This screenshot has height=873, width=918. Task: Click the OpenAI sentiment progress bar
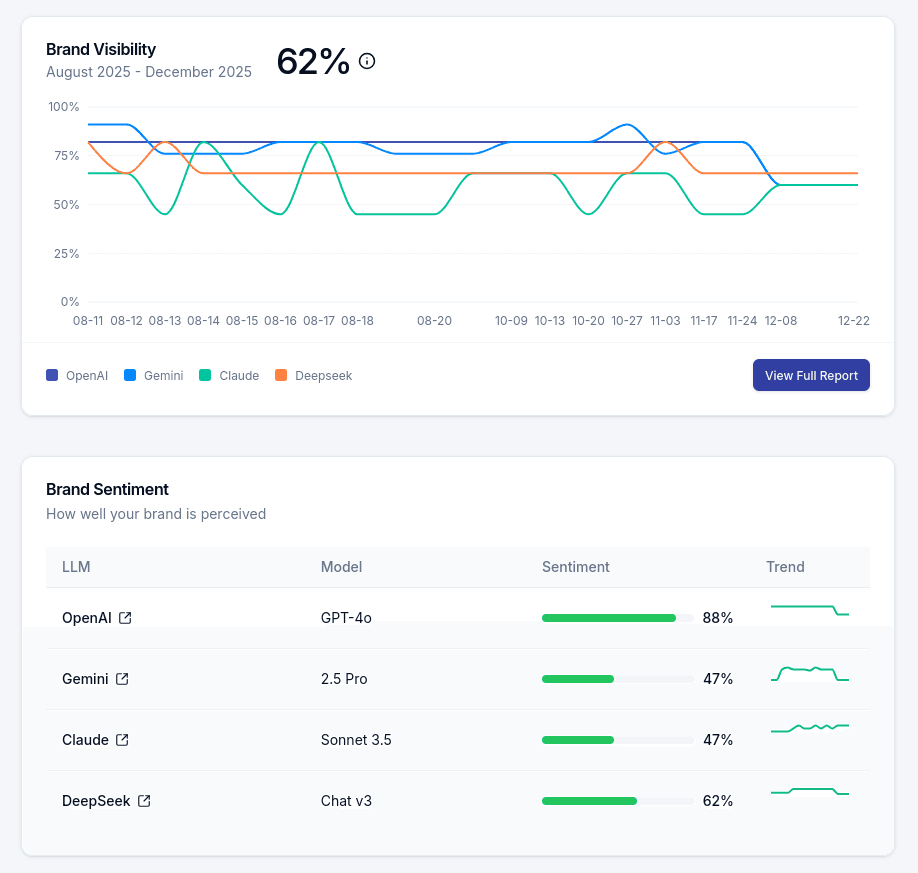pyautogui.click(x=618, y=618)
